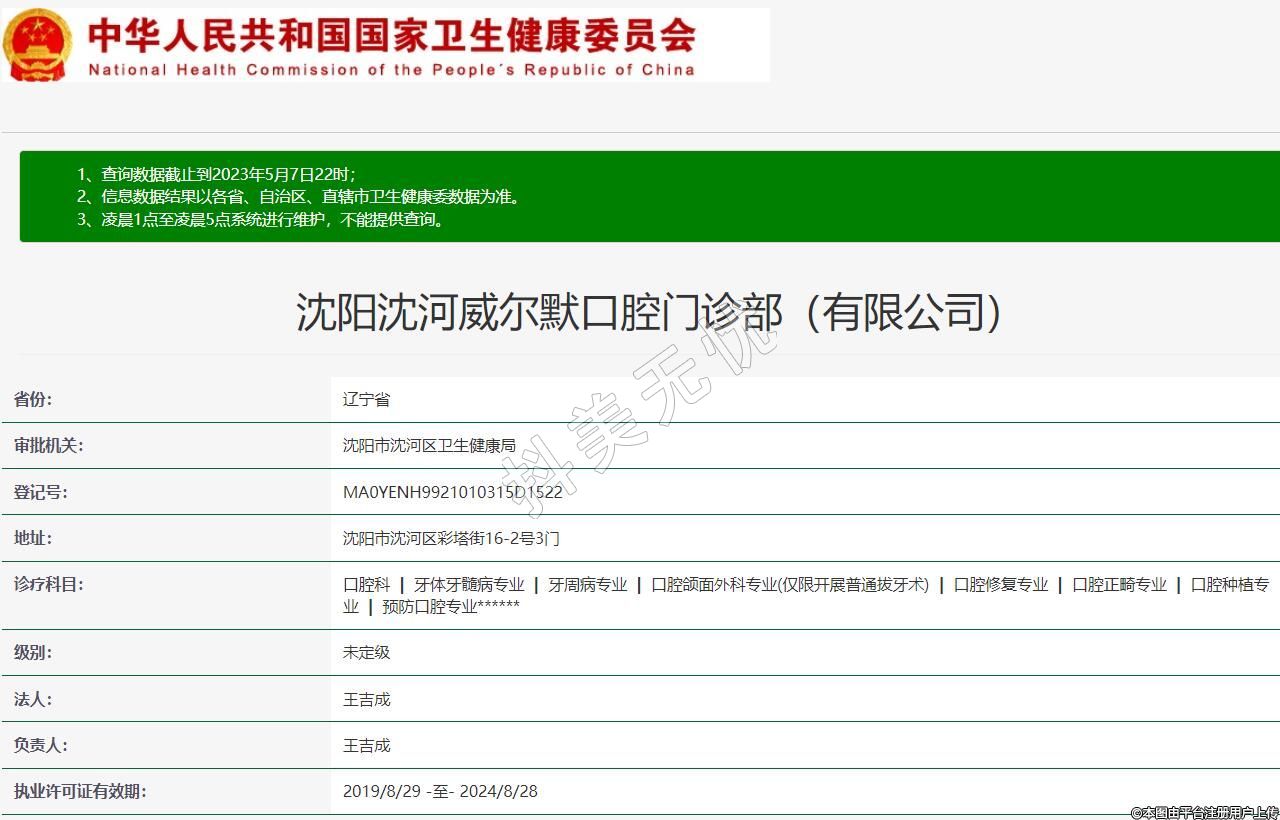The height and width of the screenshot is (820, 1280).
Task: Click the 本图由平台注册用户上传 copyright notice
Action: [1204, 812]
